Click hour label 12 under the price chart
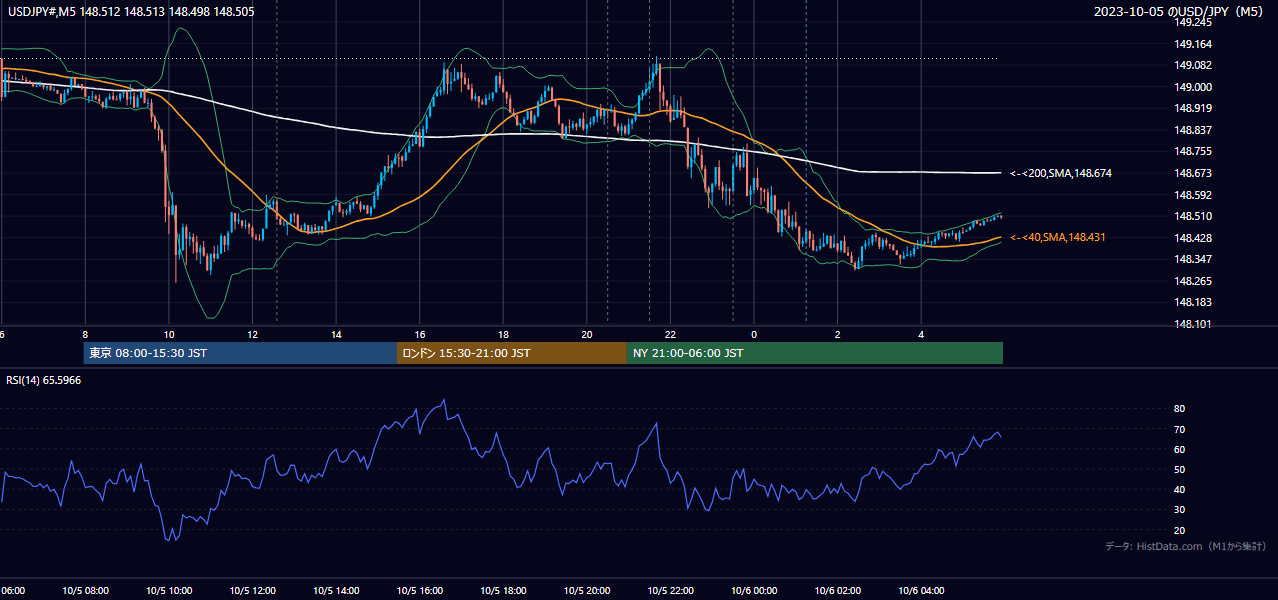The image size is (1278, 600). tap(252, 334)
